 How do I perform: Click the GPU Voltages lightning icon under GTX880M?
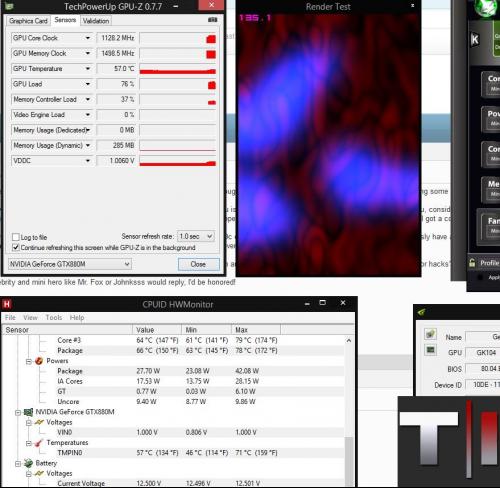pos(39,422)
